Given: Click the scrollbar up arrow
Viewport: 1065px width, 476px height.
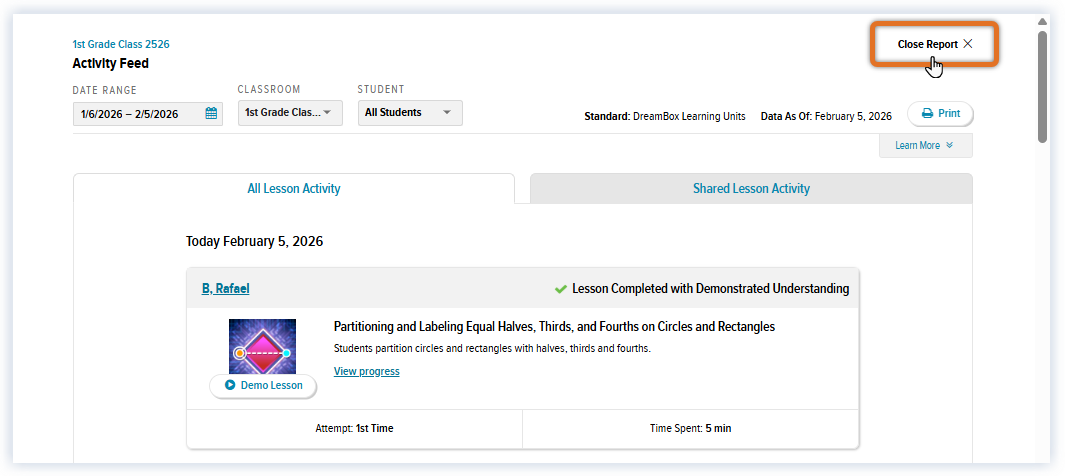Looking at the screenshot, I should pos(1042,21).
